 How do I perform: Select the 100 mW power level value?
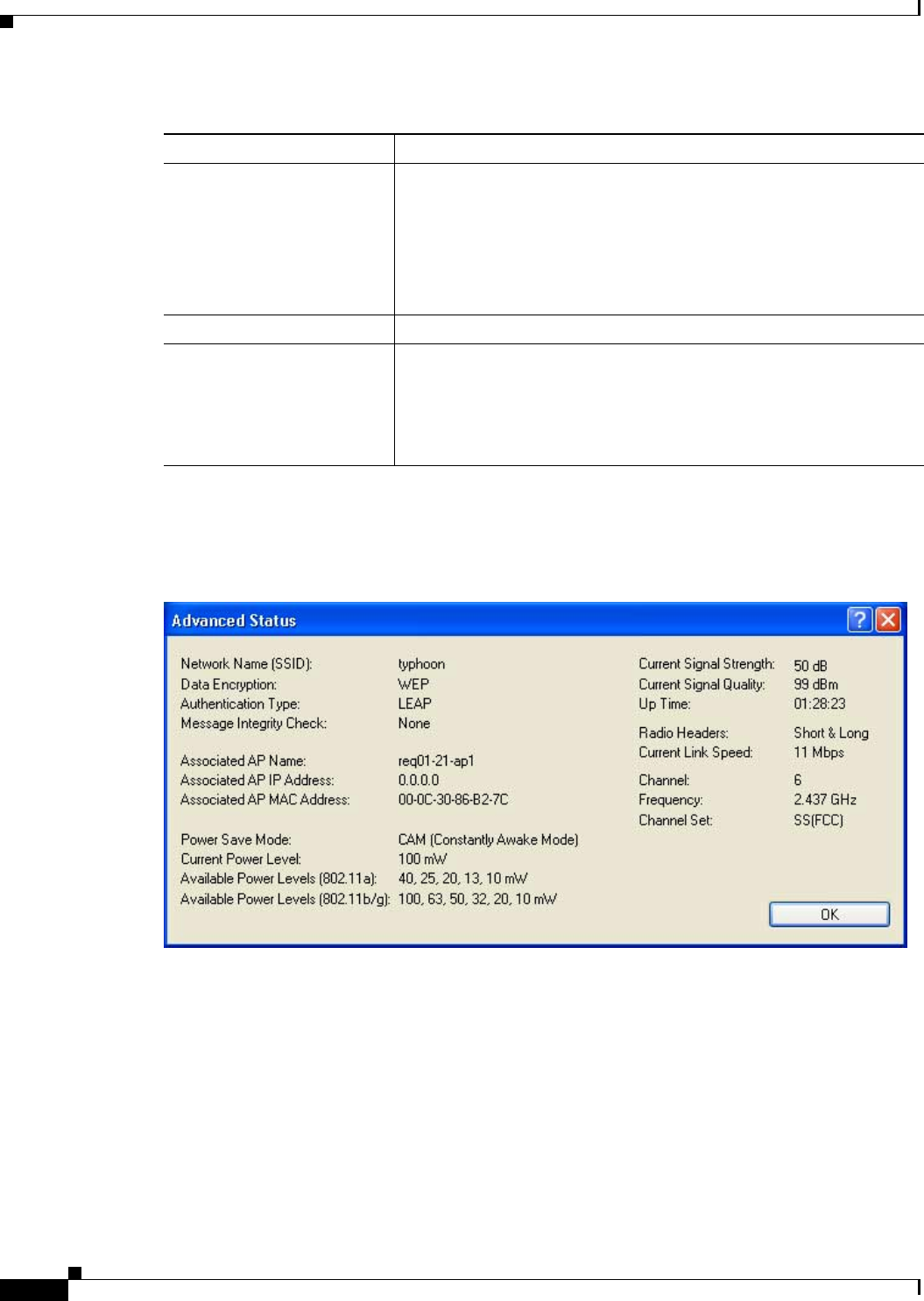(422, 859)
